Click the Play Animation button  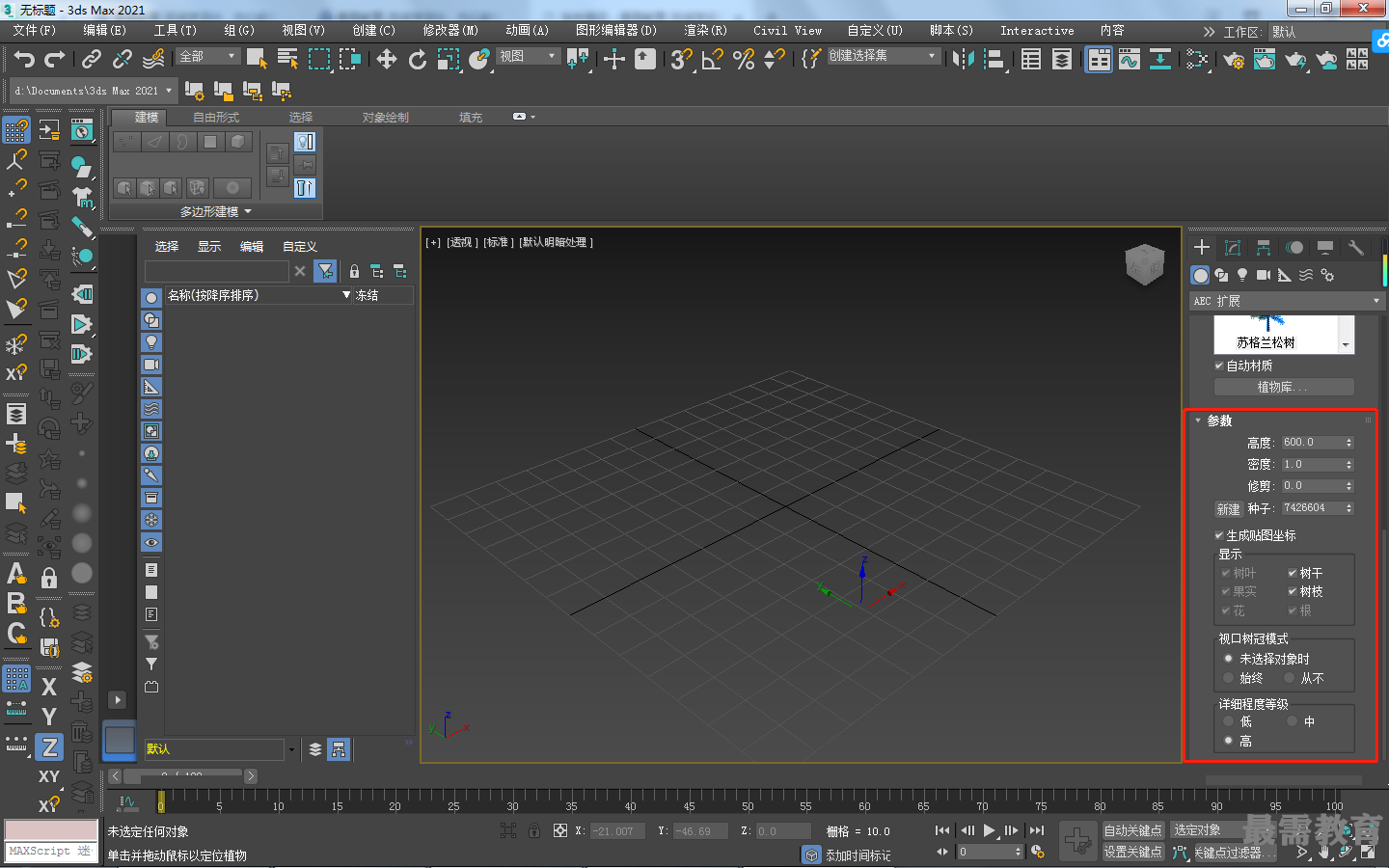coord(989,830)
